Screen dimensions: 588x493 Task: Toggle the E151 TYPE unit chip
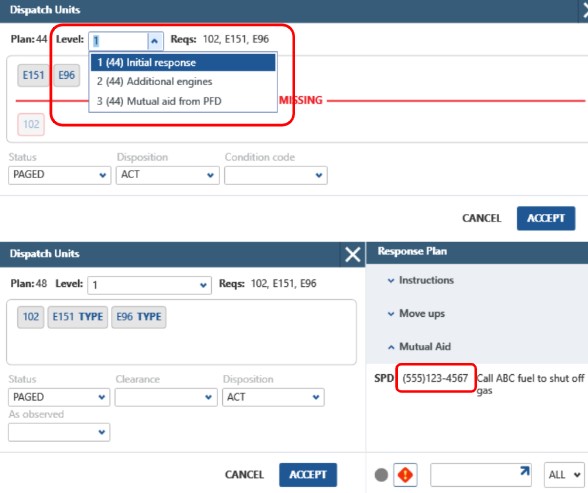78,317
